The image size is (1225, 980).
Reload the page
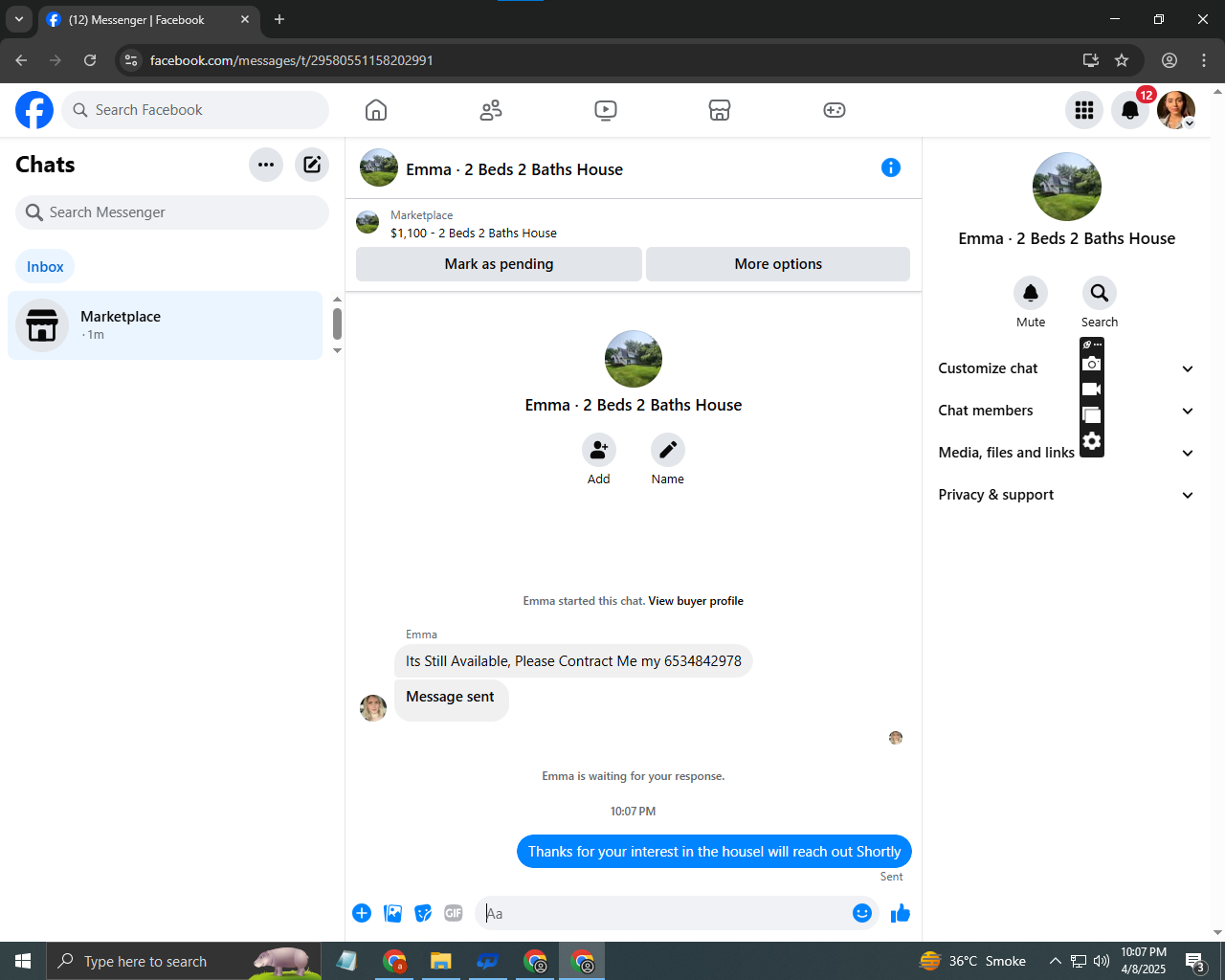[x=90, y=60]
